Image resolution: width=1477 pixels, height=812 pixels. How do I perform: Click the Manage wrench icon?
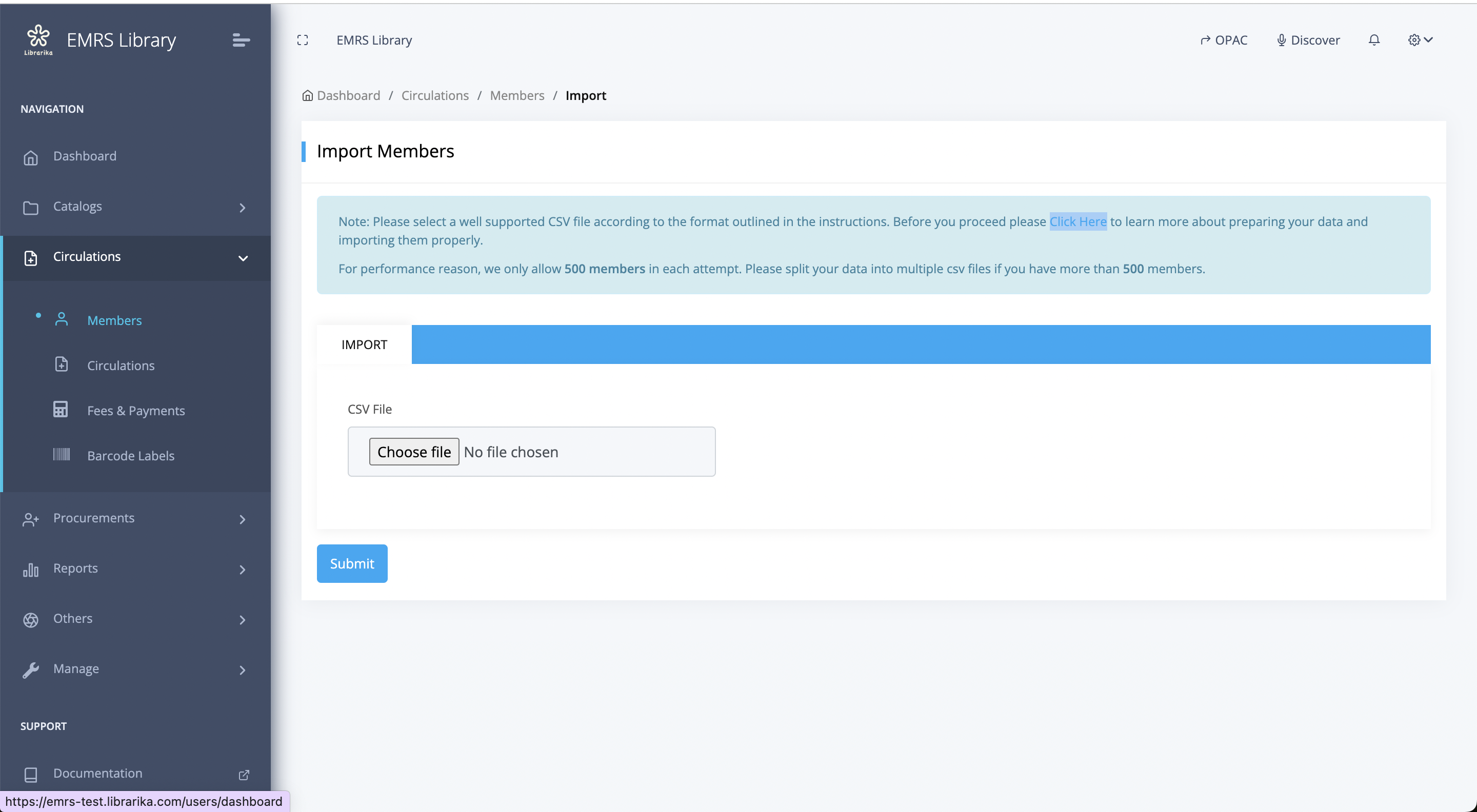[31, 669]
